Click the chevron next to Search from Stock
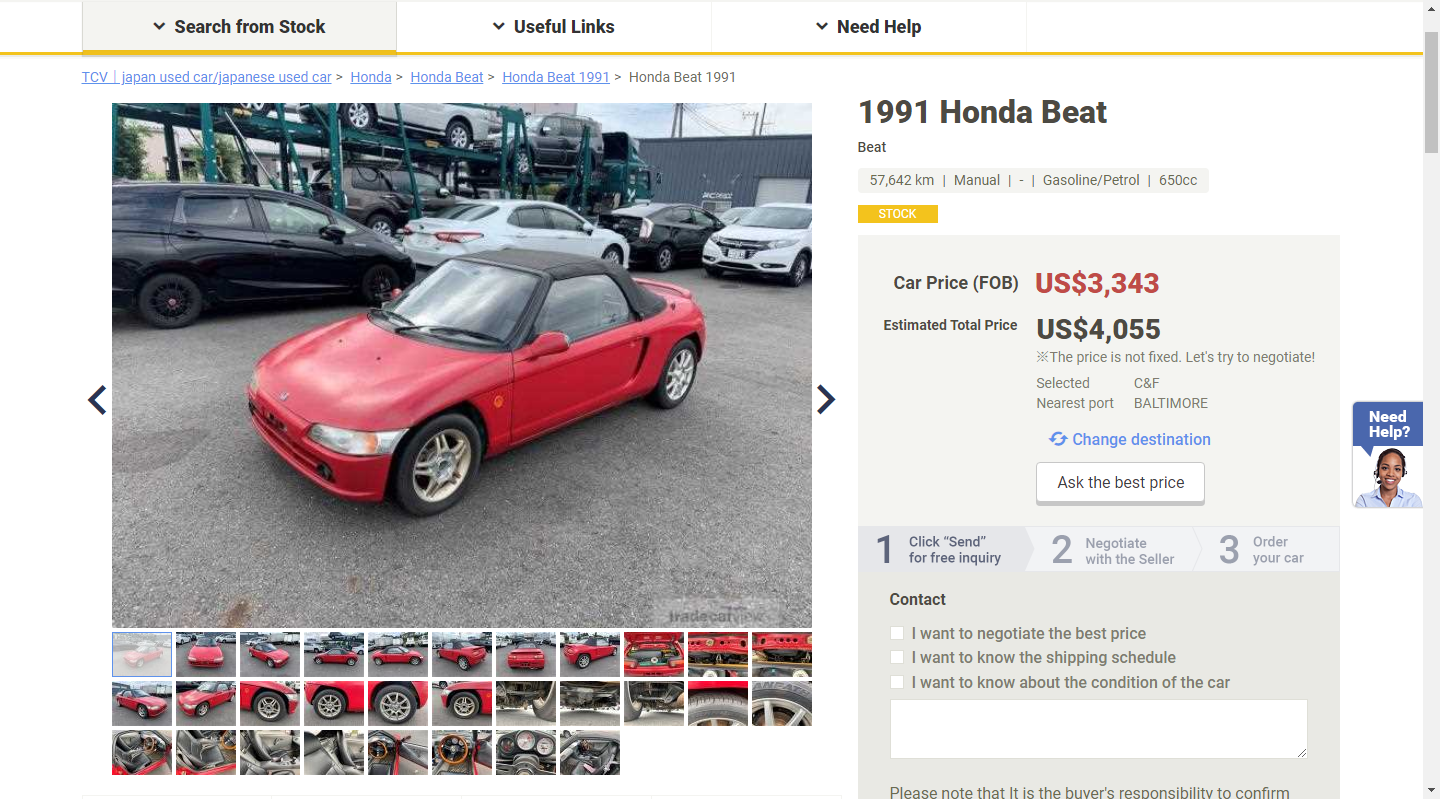The height and width of the screenshot is (799, 1440). point(159,27)
